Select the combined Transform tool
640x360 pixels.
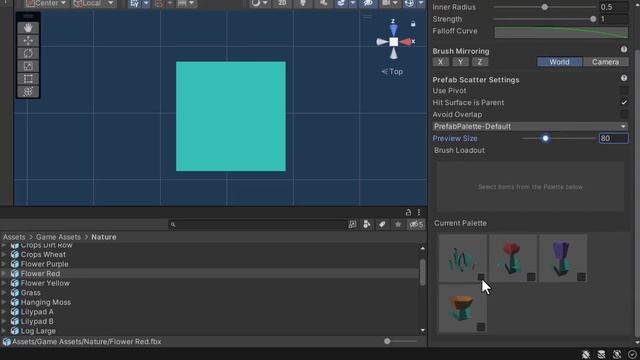point(28,91)
